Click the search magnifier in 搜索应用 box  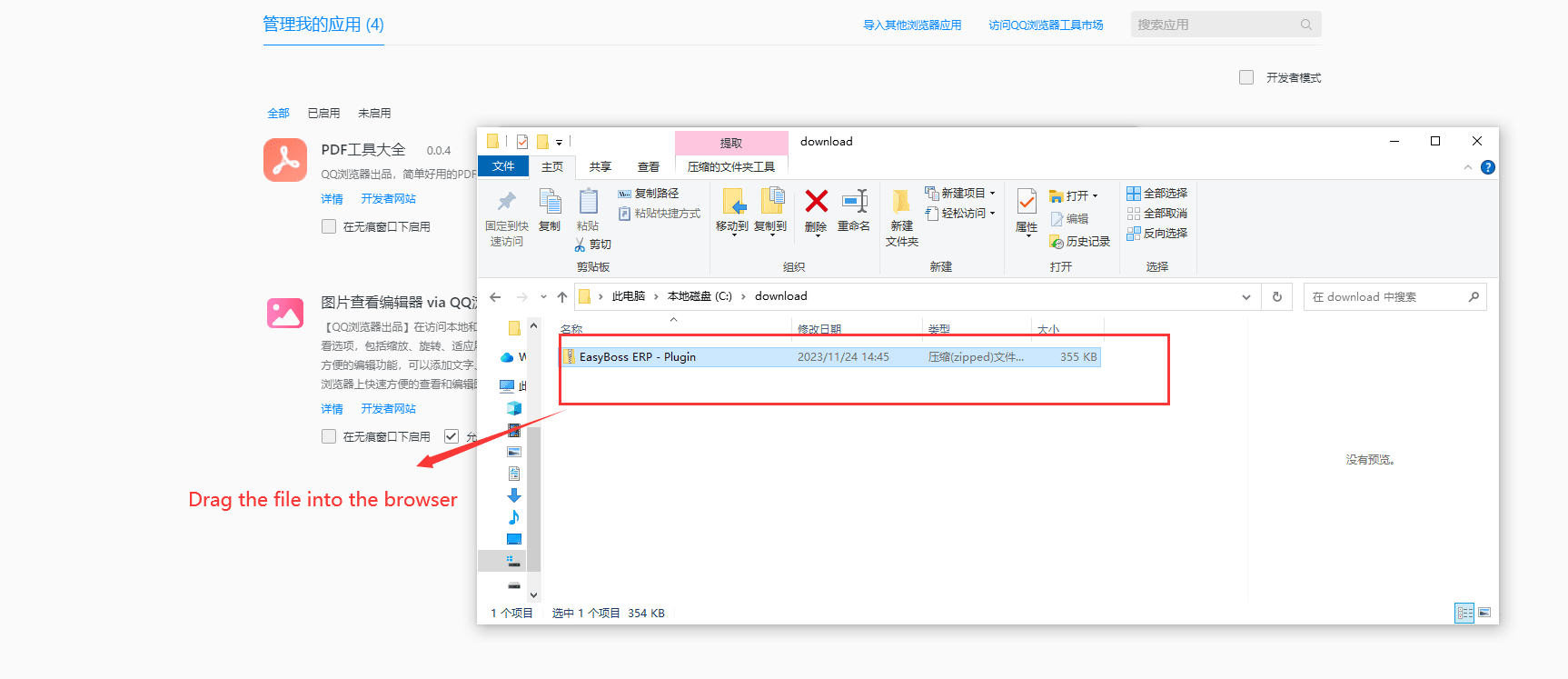pyautogui.click(x=1305, y=25)
